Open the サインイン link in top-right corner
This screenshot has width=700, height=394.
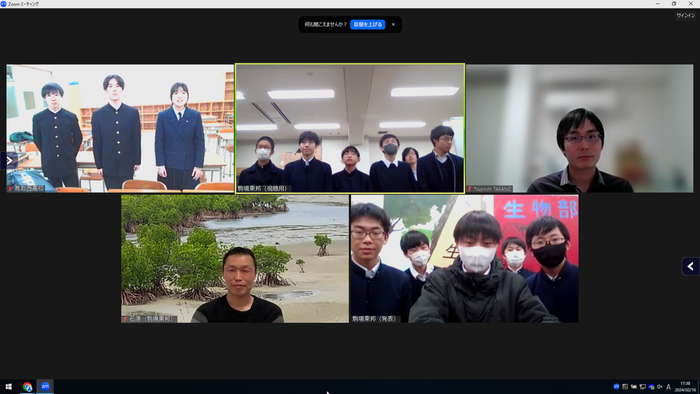click(x=685, y=16)
